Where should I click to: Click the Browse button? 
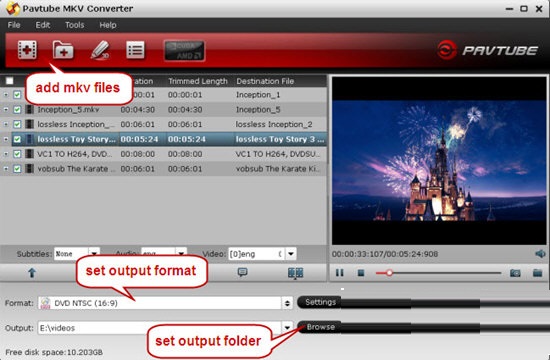point(320,327)
